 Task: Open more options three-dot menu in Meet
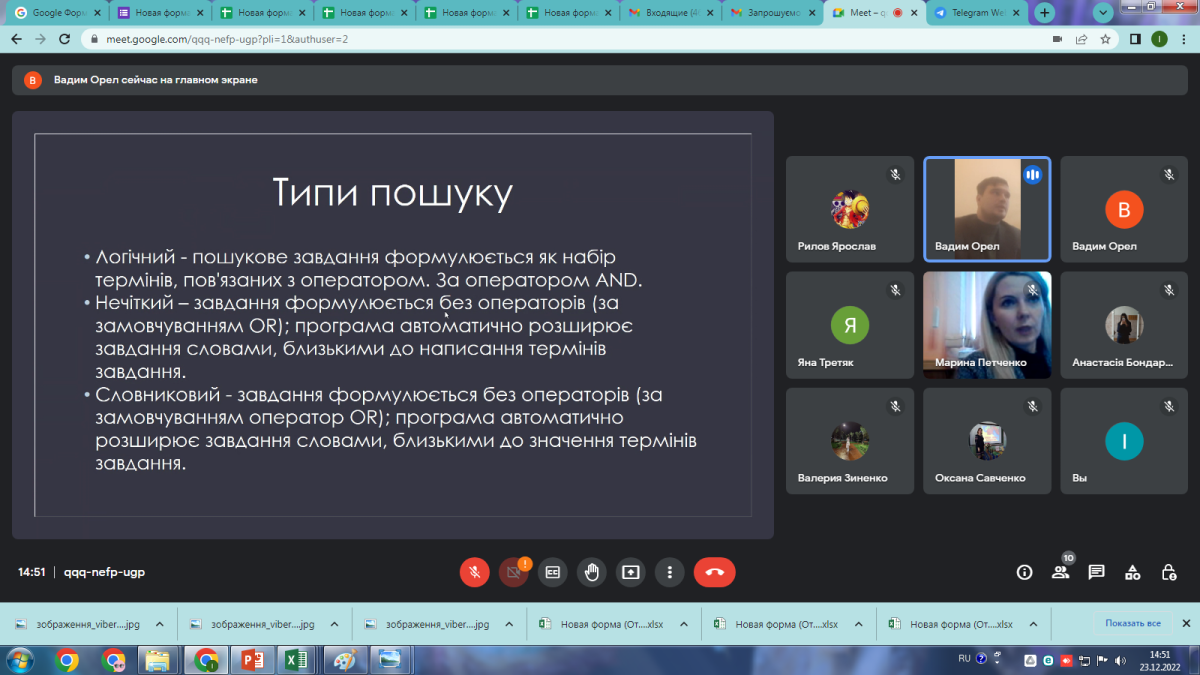[669, 572]
